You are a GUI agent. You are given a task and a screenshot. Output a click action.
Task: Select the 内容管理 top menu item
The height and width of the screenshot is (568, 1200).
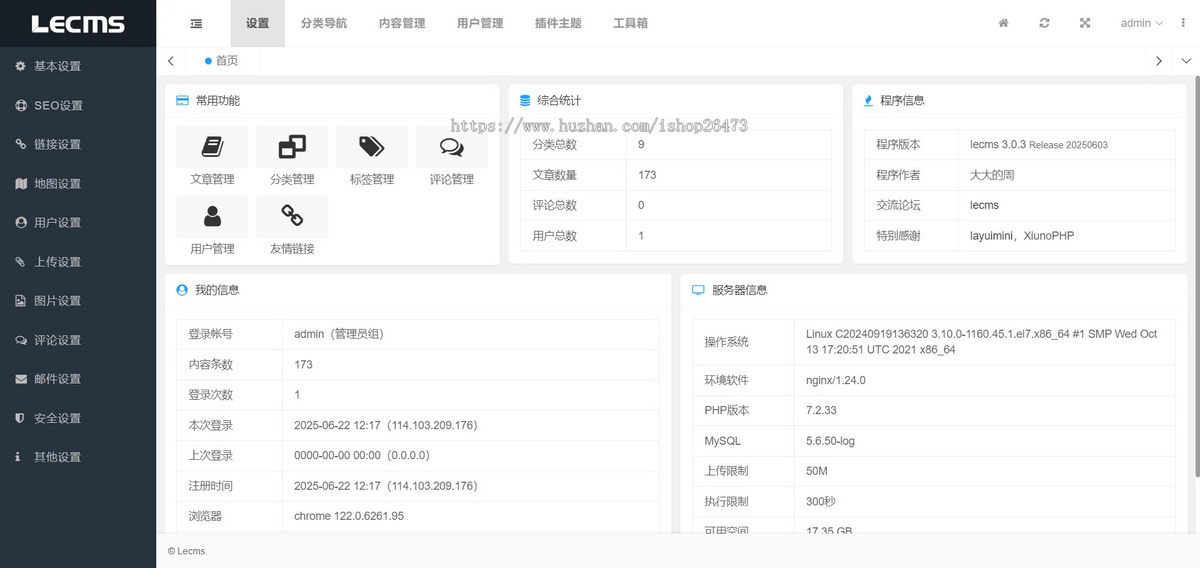click(402, 23)
